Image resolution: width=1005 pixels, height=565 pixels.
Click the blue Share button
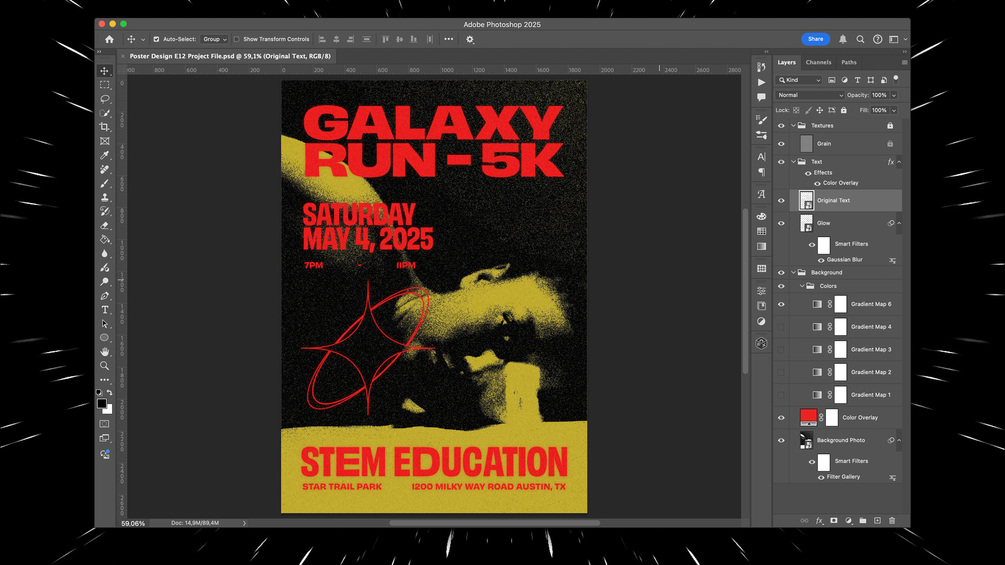[815, 39]
